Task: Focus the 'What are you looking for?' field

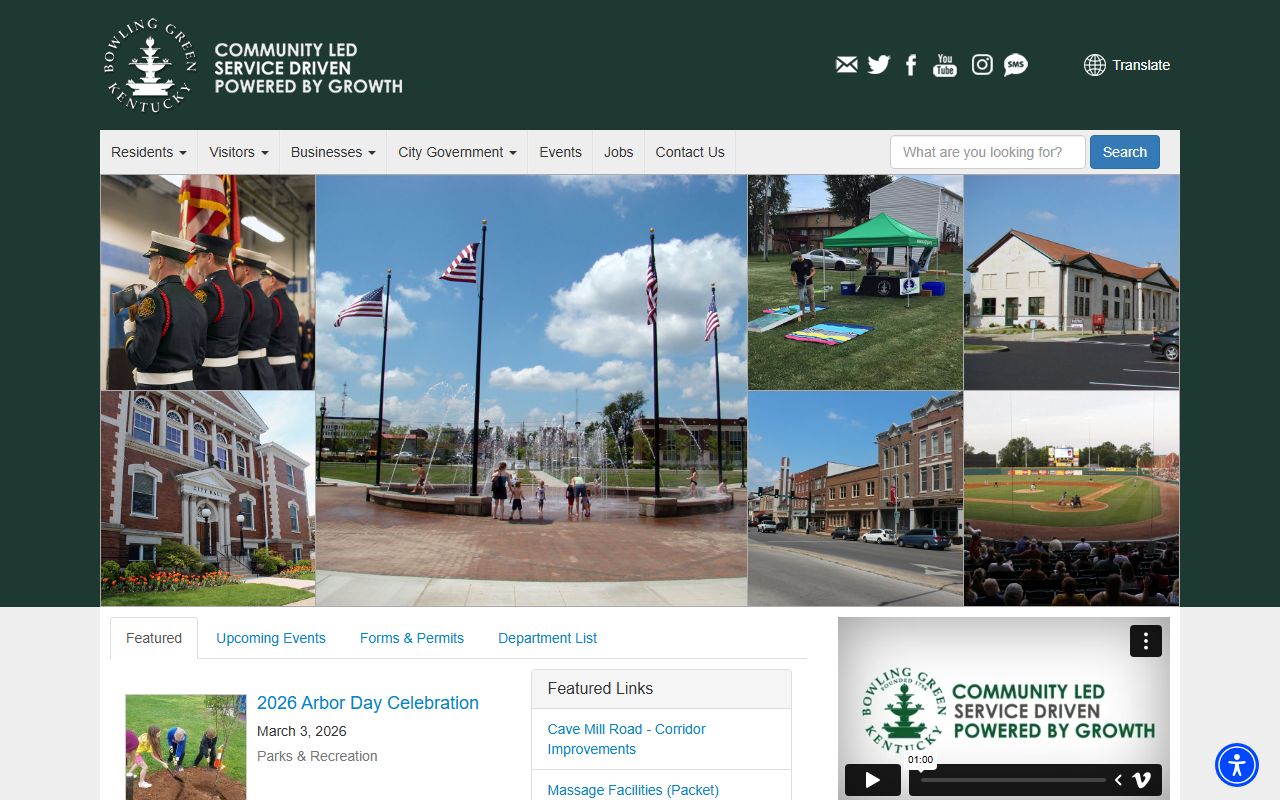Action: pos(988,152)
